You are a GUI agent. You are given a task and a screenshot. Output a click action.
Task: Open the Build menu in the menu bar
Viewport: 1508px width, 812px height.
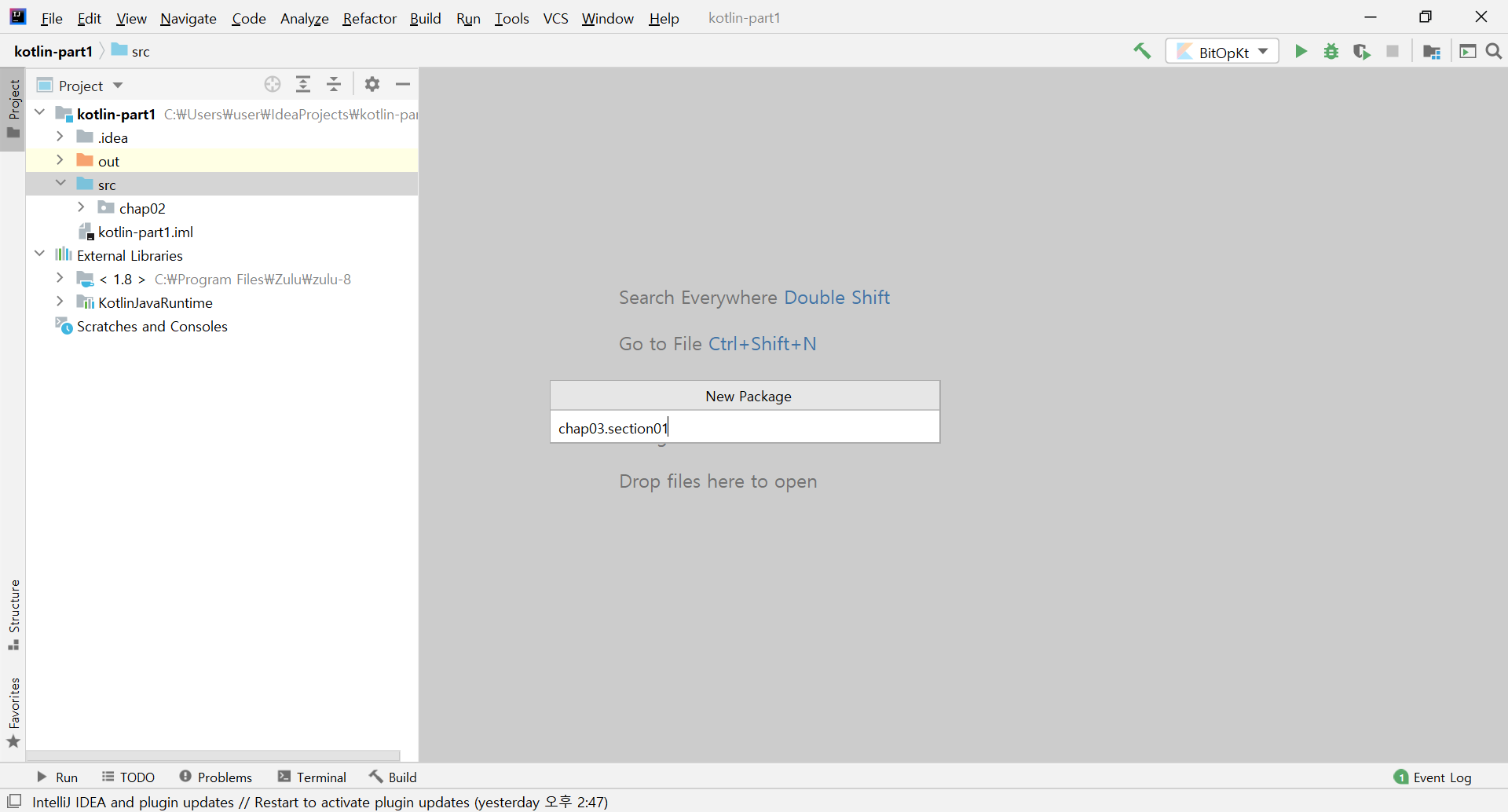(426, 18)
